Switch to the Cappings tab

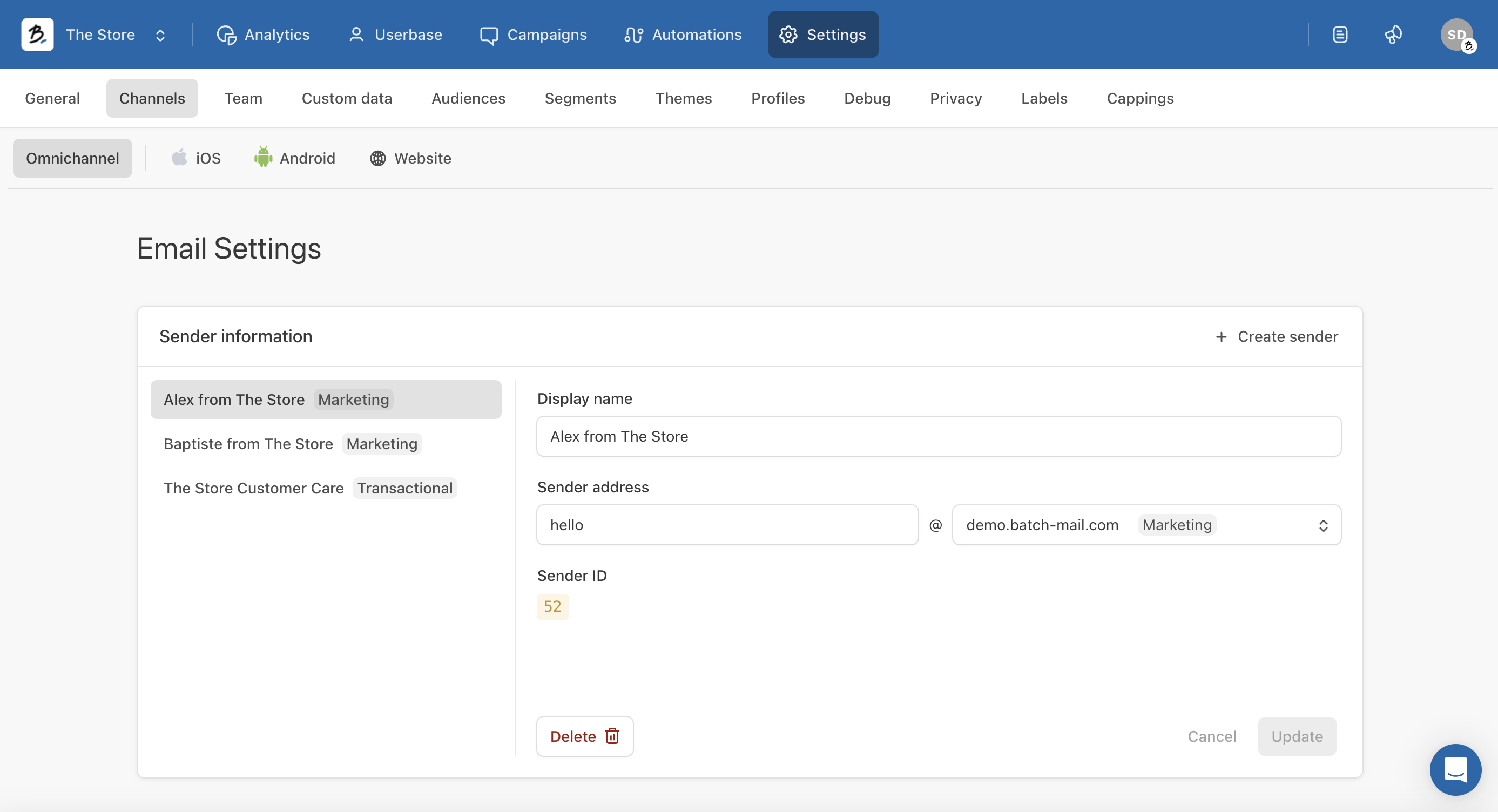pyautogui.click(x=1140, y=98)
